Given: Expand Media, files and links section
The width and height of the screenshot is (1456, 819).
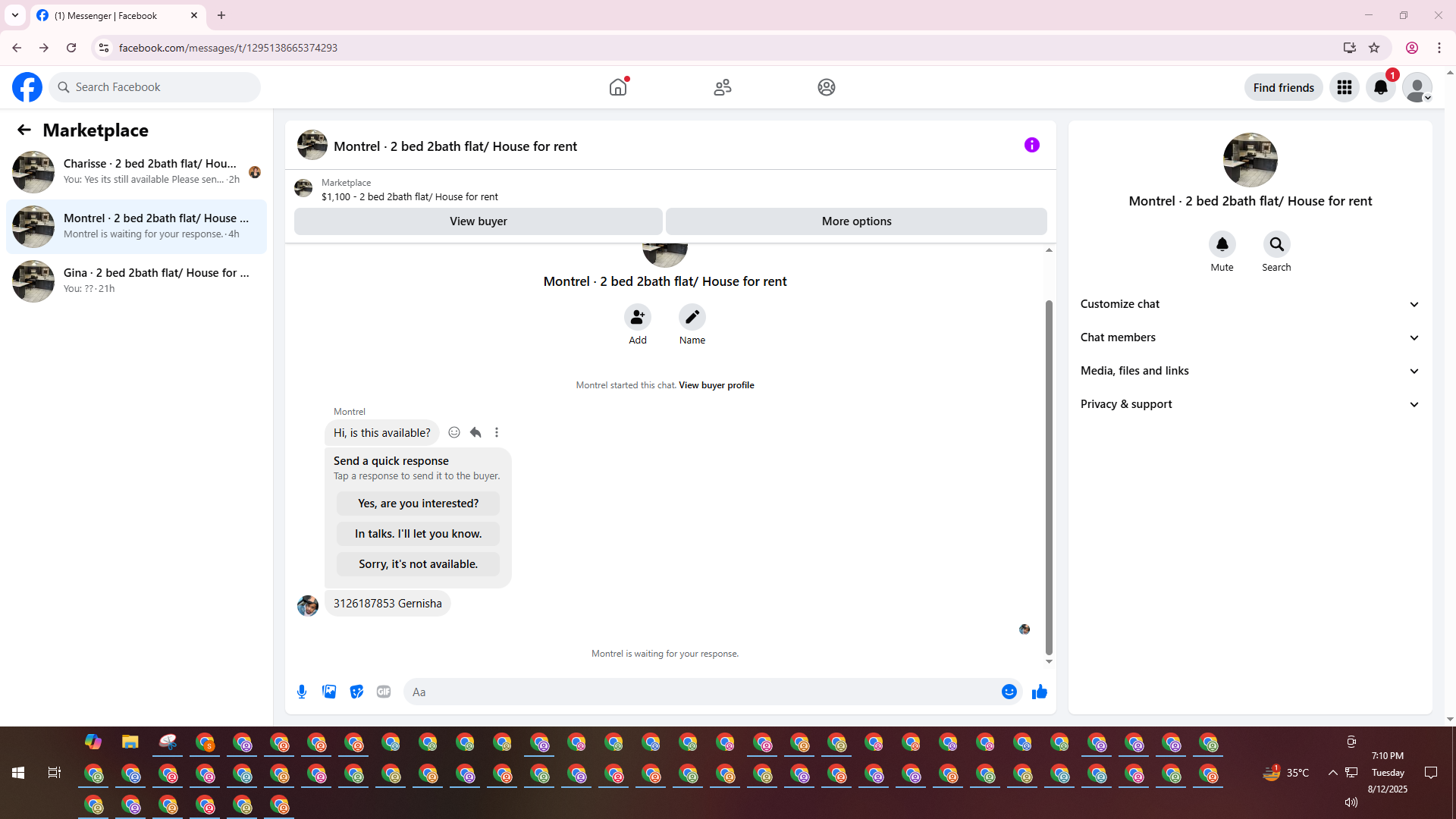Looking at the screenshot, I should pyautogui.click(x=1250, y=371).
